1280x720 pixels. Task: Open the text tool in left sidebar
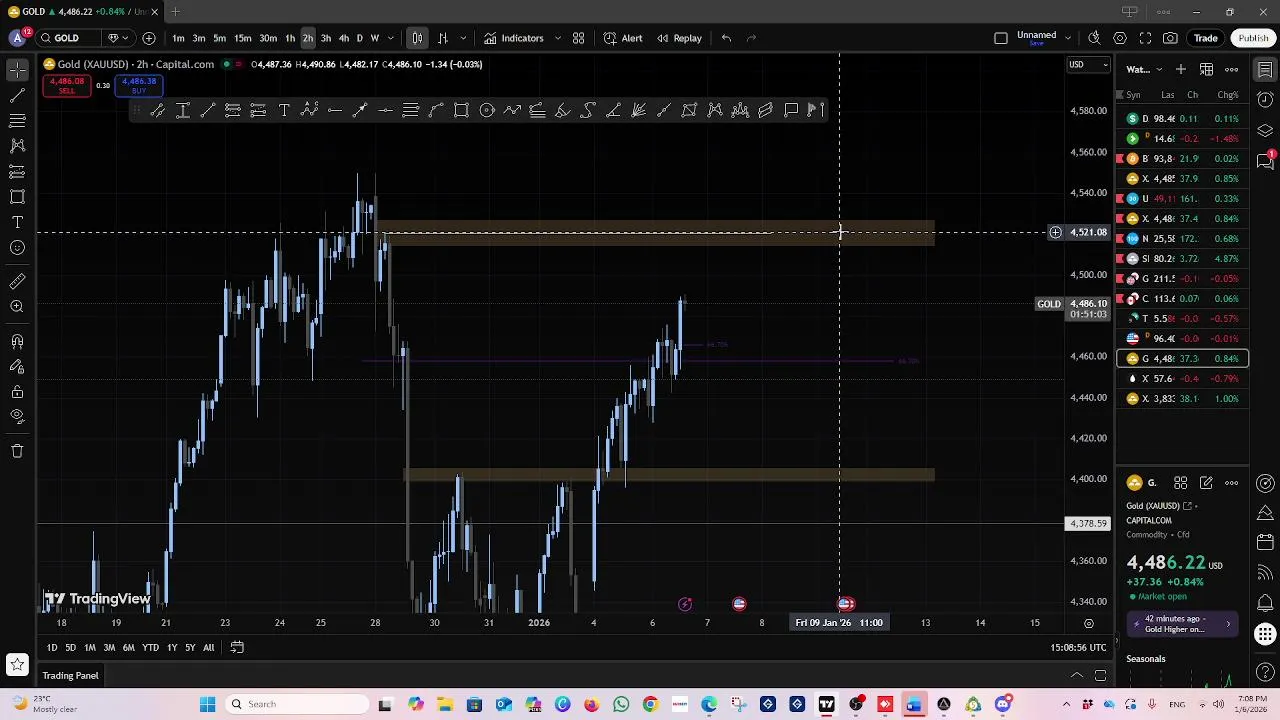point(17,222)
